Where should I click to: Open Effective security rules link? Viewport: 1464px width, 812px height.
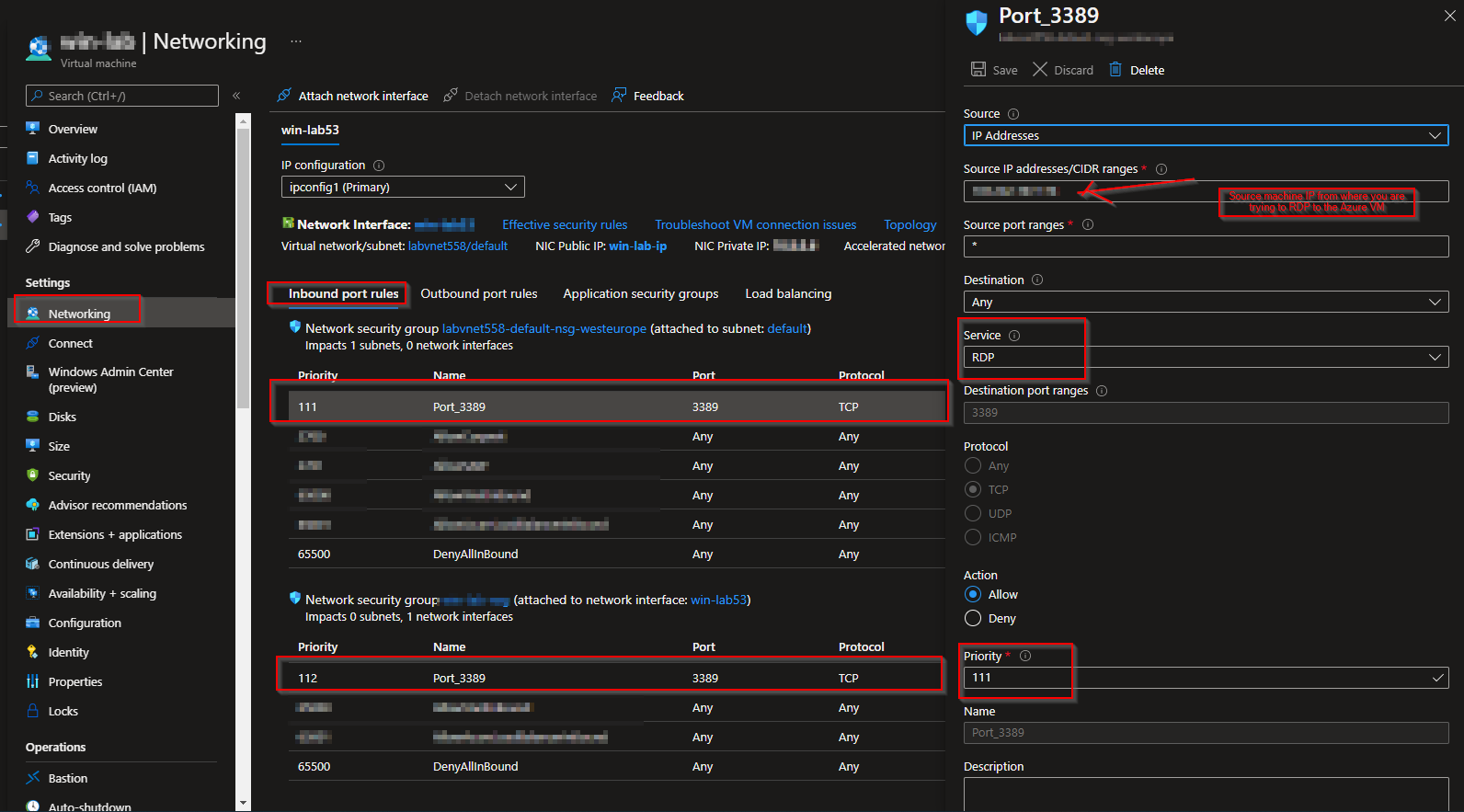coord(565,224)
